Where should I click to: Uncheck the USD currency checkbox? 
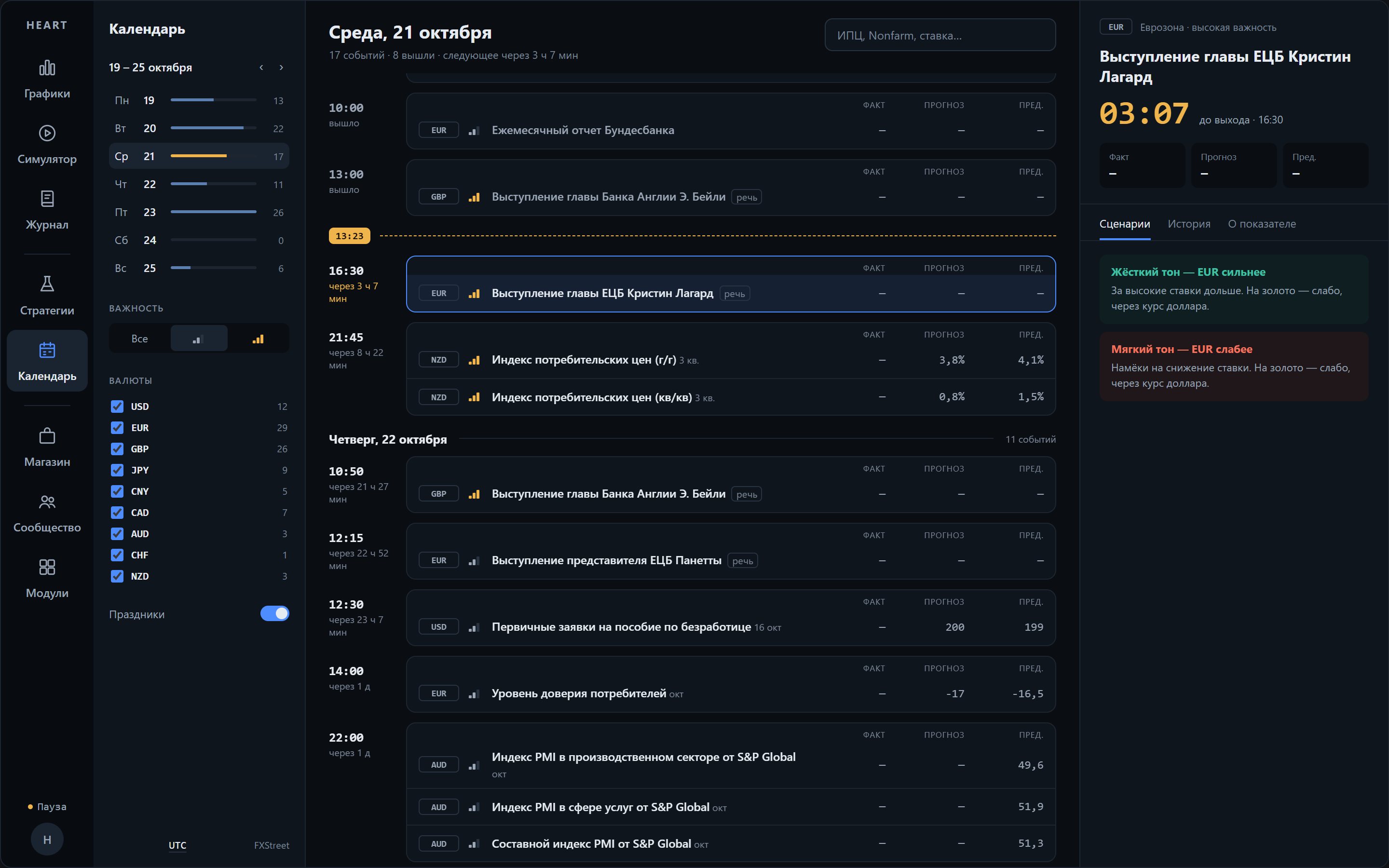tap(117, 407)
